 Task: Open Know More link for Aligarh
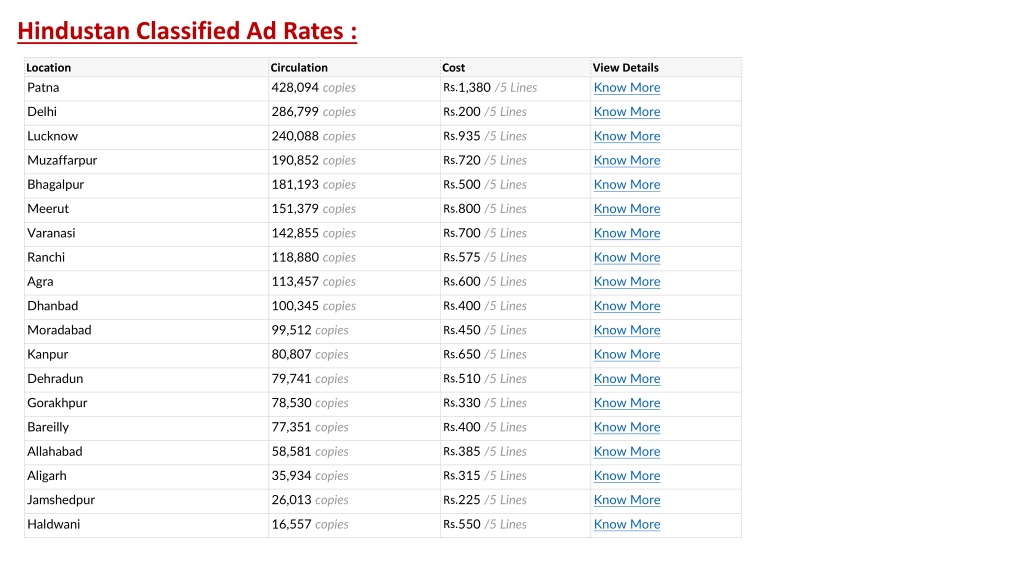click(626, 475)
